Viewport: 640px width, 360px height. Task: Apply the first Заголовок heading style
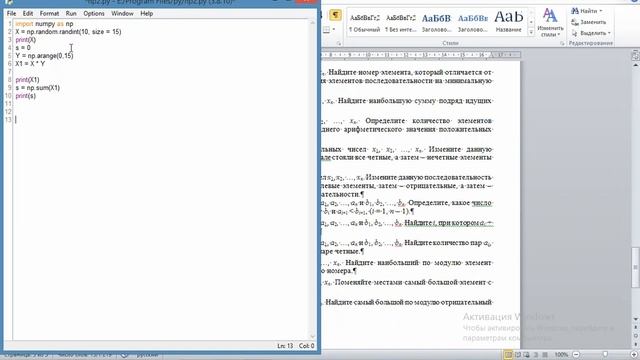tap(436, 22)
